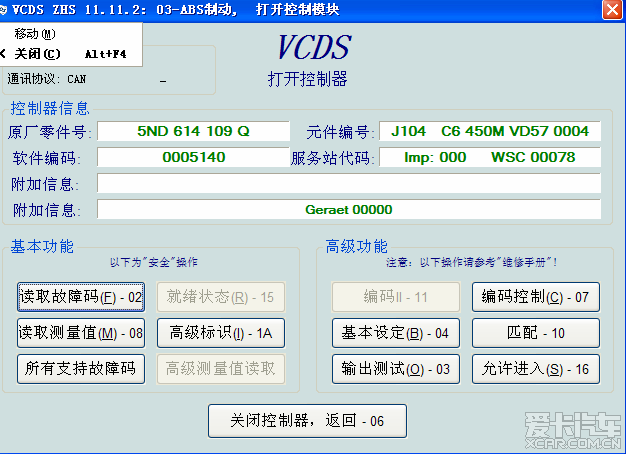
Task: Open 高级标识(I) - 1A
Action: (221, 333)
